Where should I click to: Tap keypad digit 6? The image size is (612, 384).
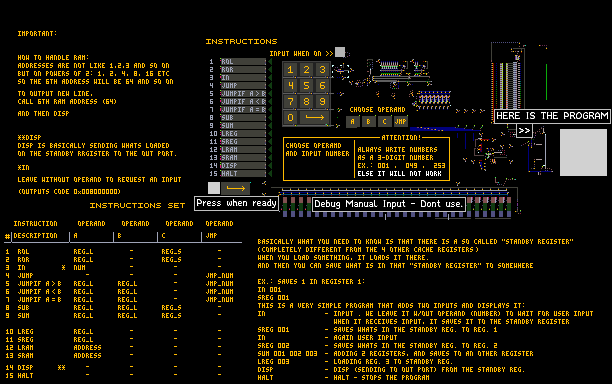click(322, 86)
